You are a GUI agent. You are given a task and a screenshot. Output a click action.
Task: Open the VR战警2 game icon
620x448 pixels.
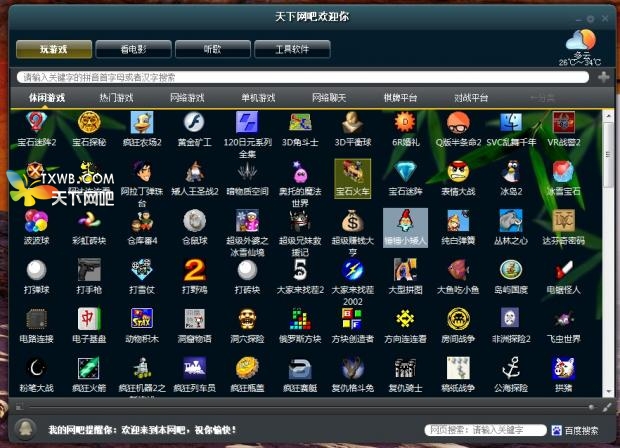(x=563, y=123)
